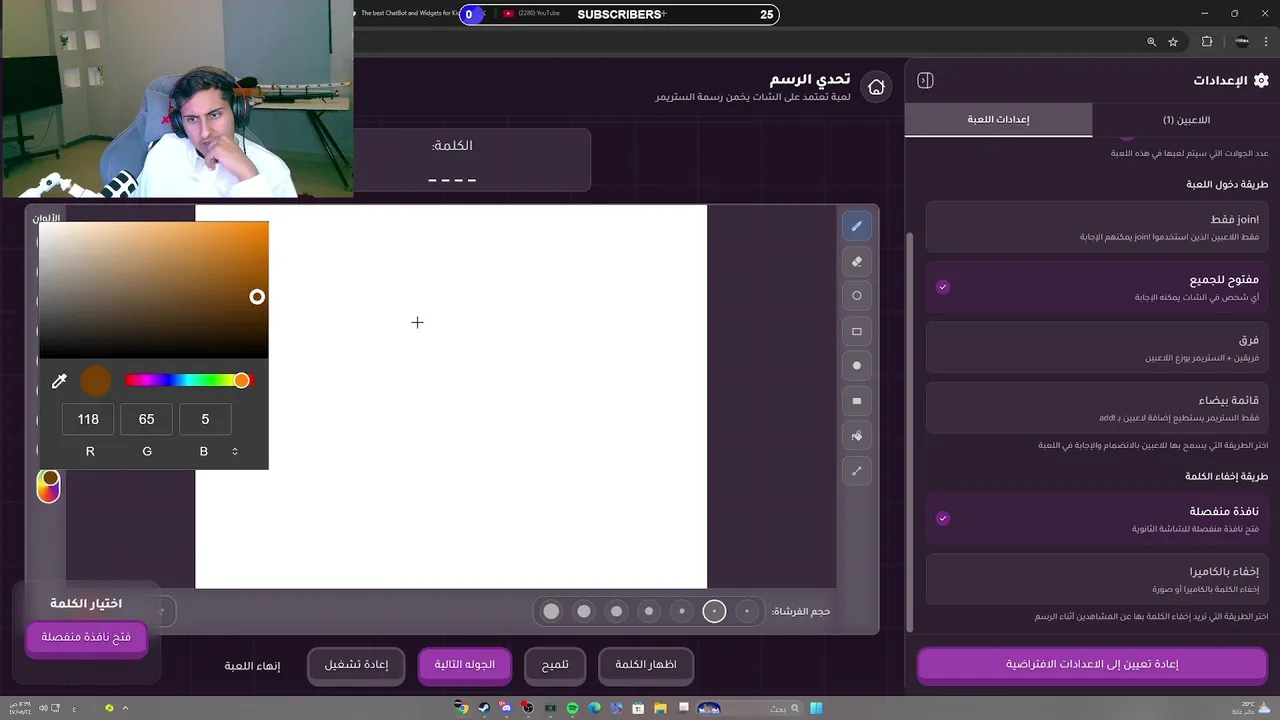Choose the largest brush size dot
The width and height of the screenshot is (1280, 720).
click(x=551, y=611)
